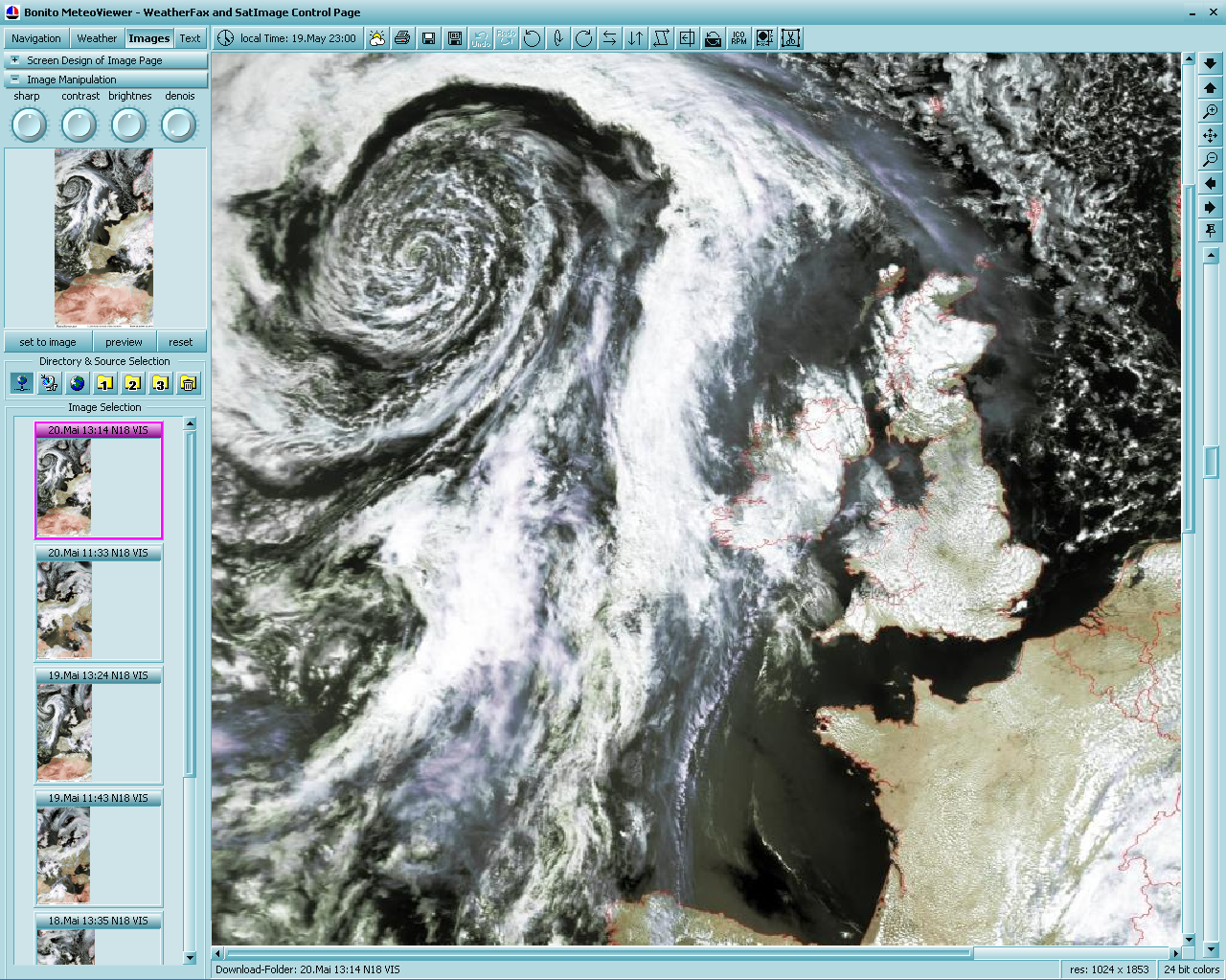This screenshot has width=1226, height=980.
Task: Select the globe source icon
Action: click(x=77, y=384)
